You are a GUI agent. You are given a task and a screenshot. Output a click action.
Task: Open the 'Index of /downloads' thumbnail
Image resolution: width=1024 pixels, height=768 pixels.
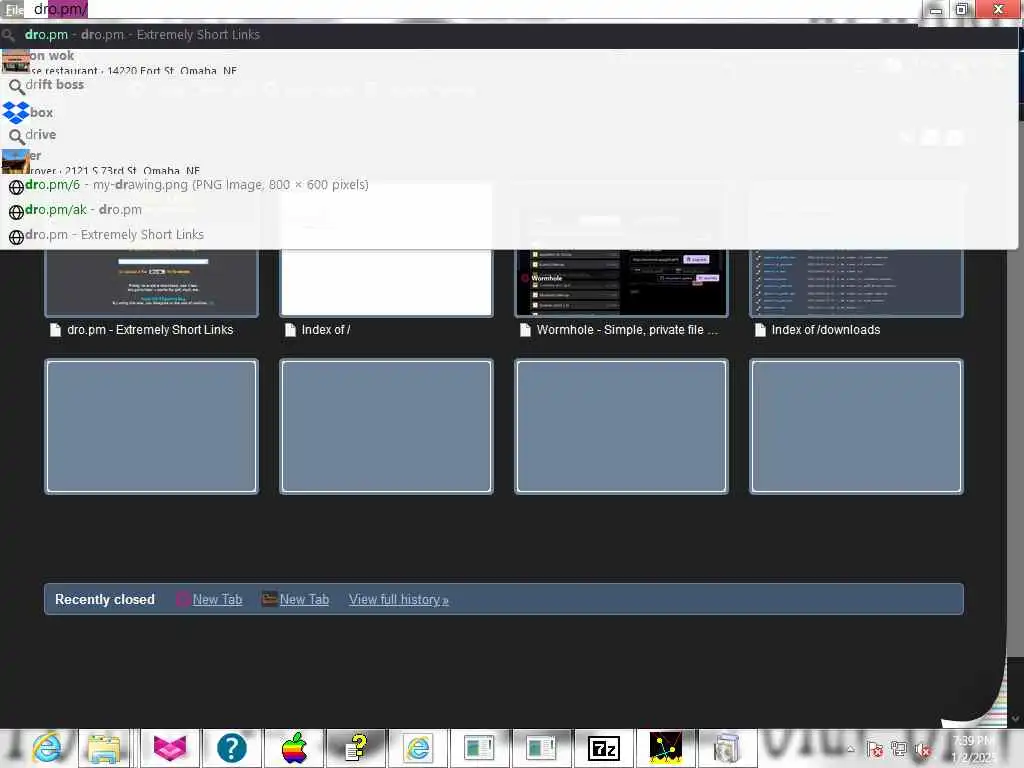[856, 281]
